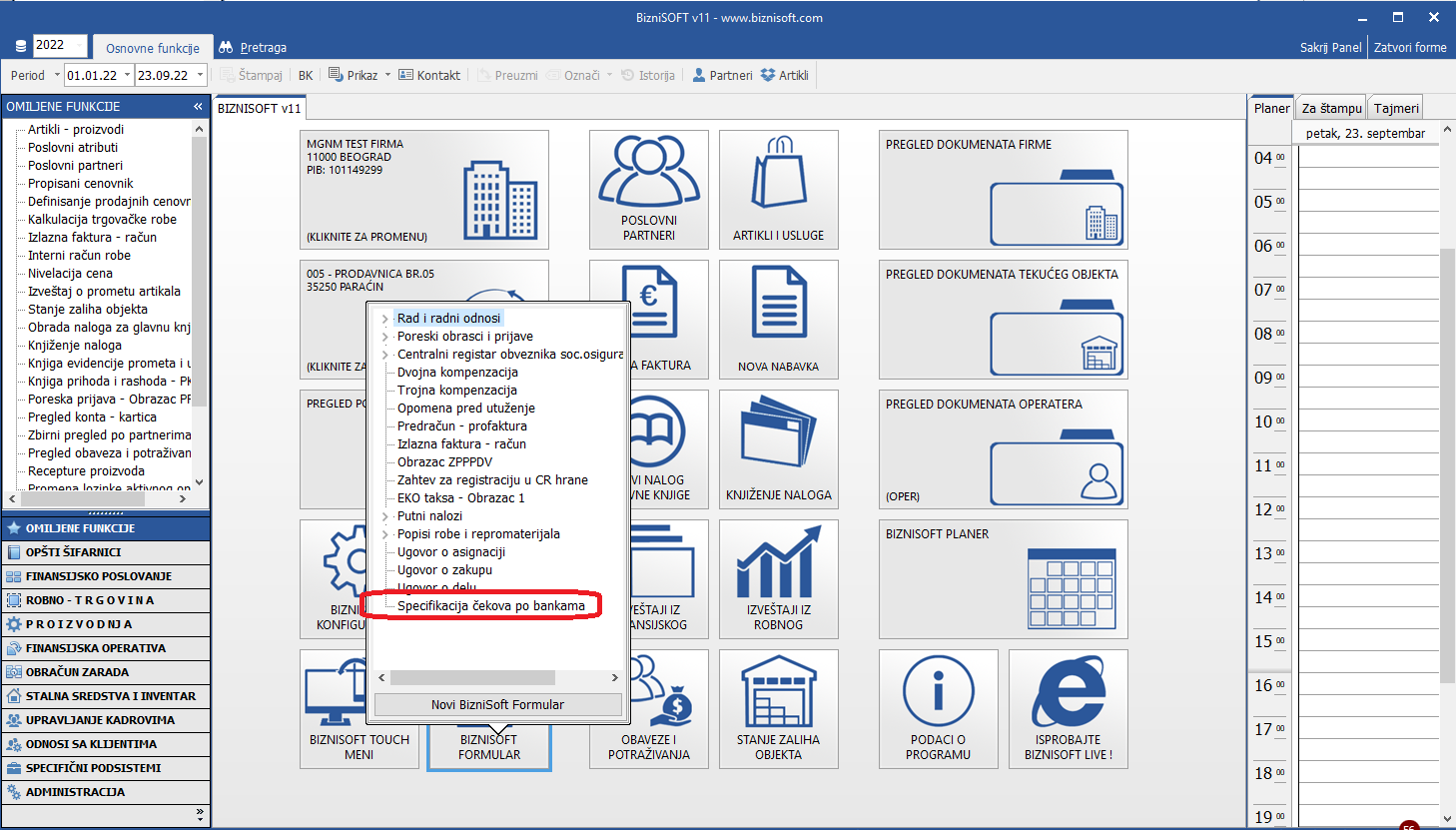1456x830 pixels.
Task: Open the Poslovni Partneri tile
Action: [x=649, y=190]
